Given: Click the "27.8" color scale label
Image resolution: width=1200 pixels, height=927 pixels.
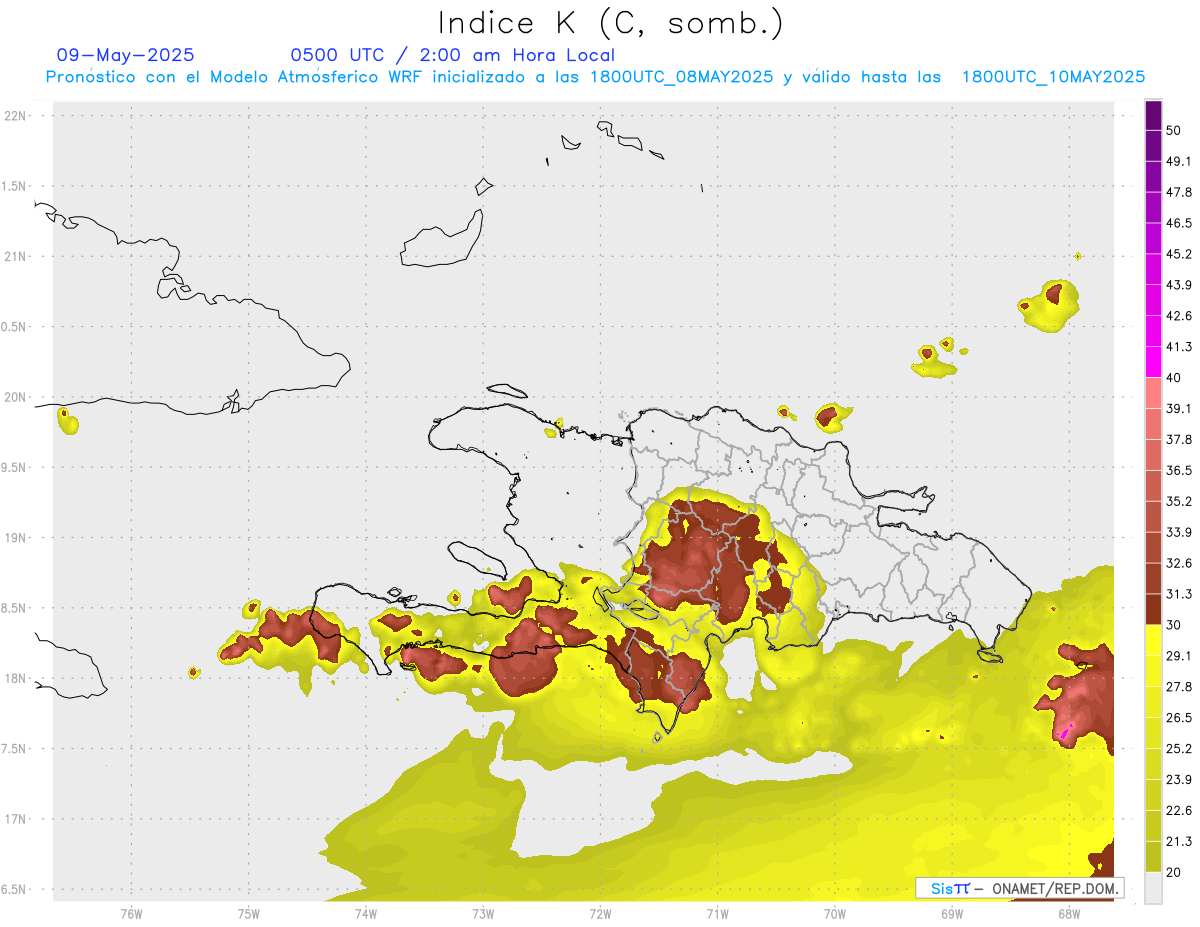Looking at the screenshot, I should coord(1178,687).
